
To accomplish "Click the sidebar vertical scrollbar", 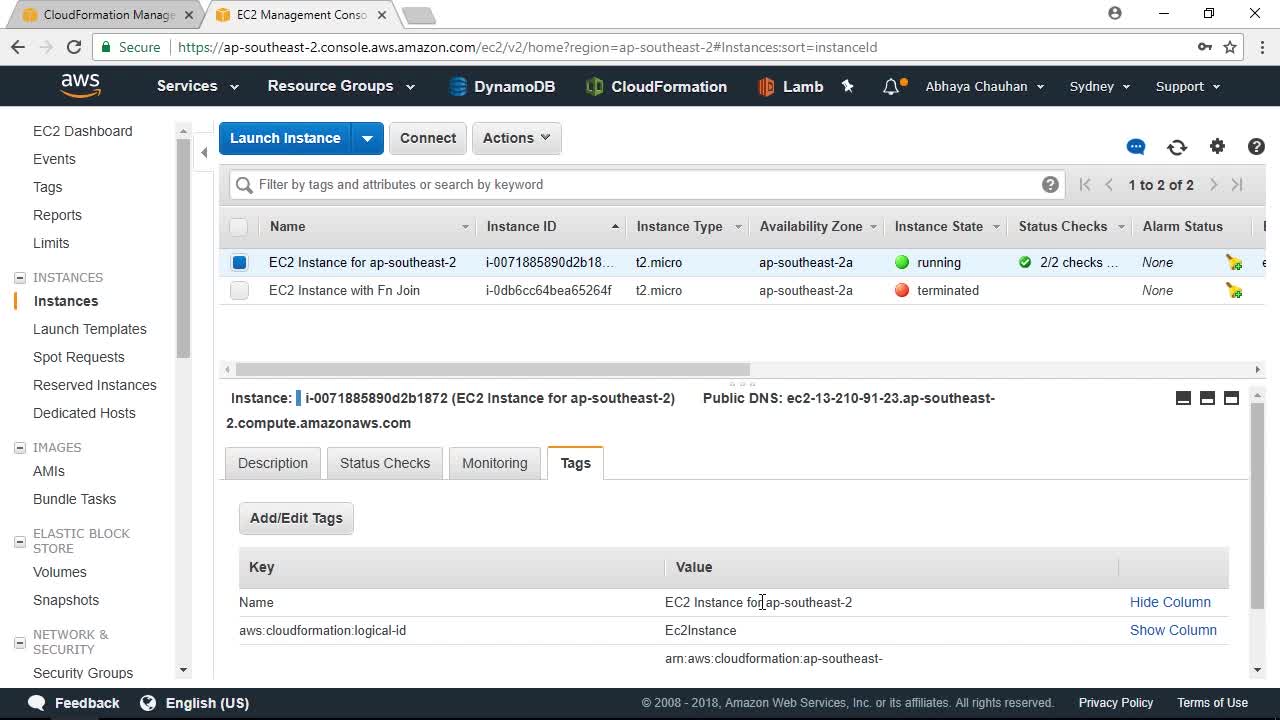I will tap(183, 248).
